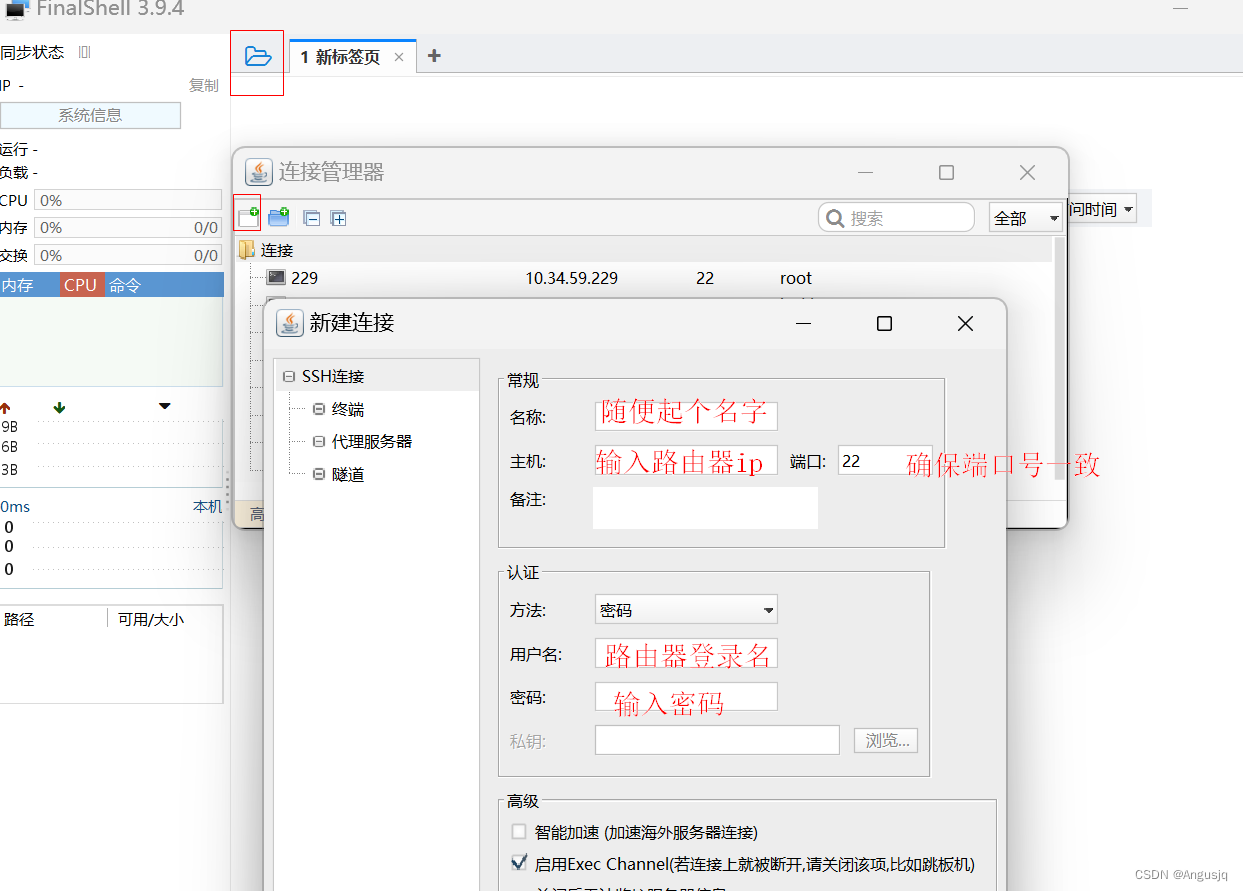Image resolution: width=1243 pixels, height=891 pixels.
Task: Click the 复制 link next to IP
Action: coord(204,86)
